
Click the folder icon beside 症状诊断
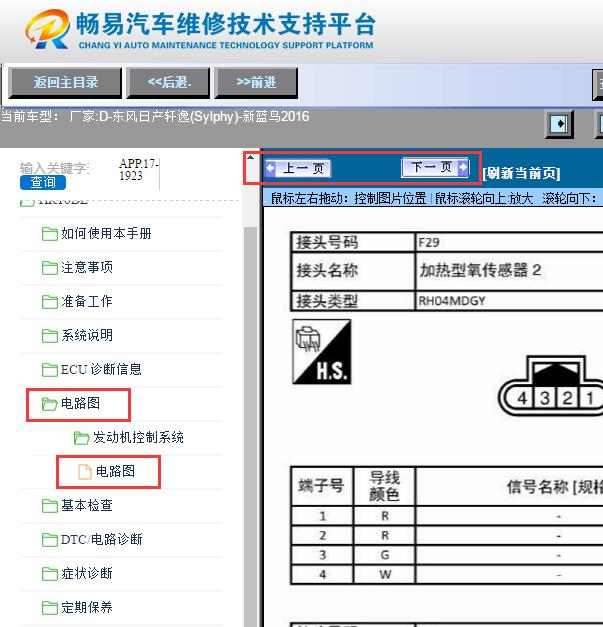pos(50,574)
